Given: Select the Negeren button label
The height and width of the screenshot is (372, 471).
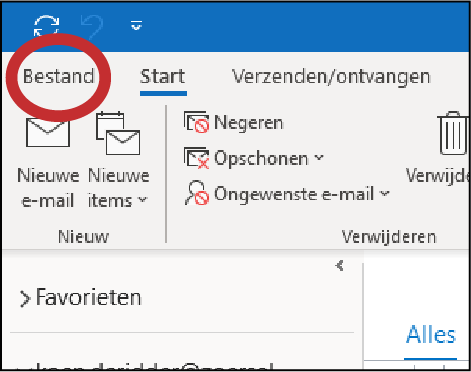Looking at the screenshot, I should (x=249, y=123).
